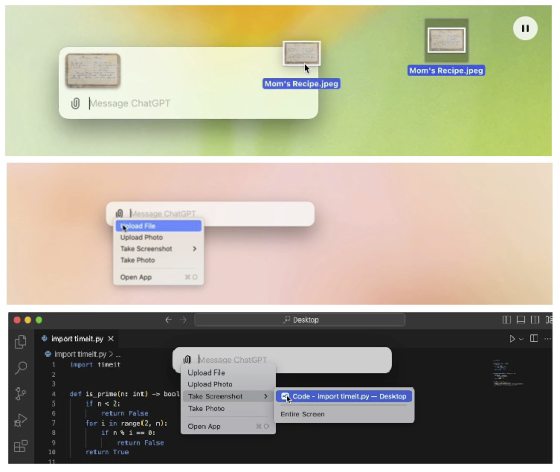Screen dimensions: 560x472
Task: Click the split editor icon
Action: tap(534, 338)
